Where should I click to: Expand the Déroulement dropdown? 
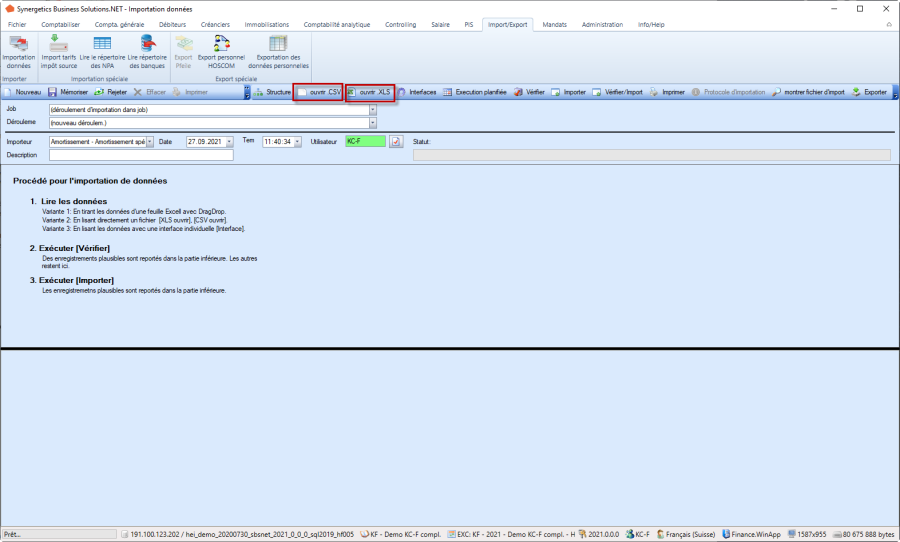tap(373, 123)
